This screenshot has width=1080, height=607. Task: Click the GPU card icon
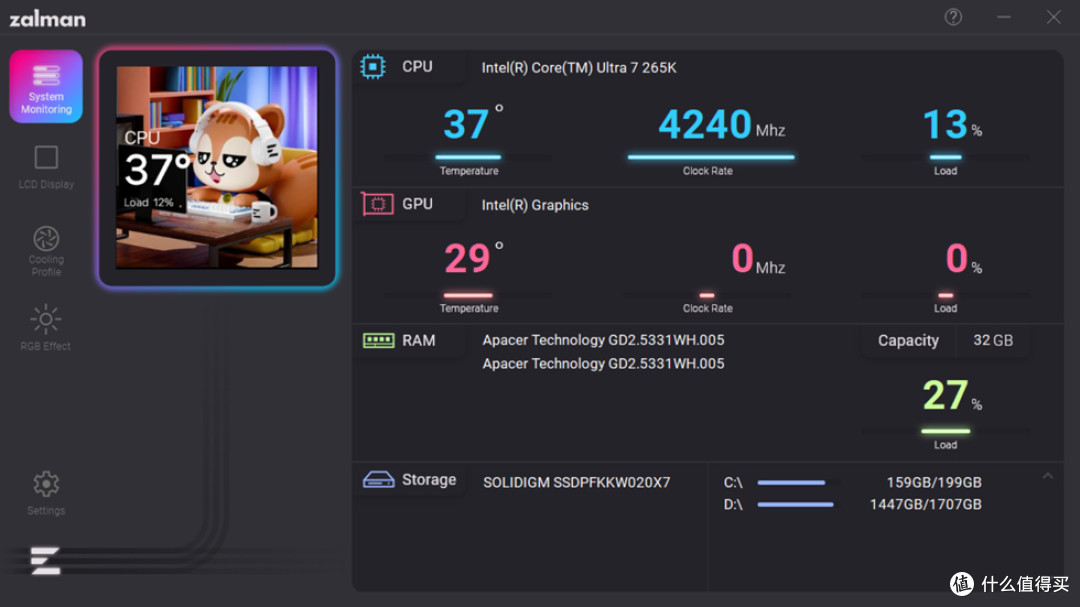point(377,204)
